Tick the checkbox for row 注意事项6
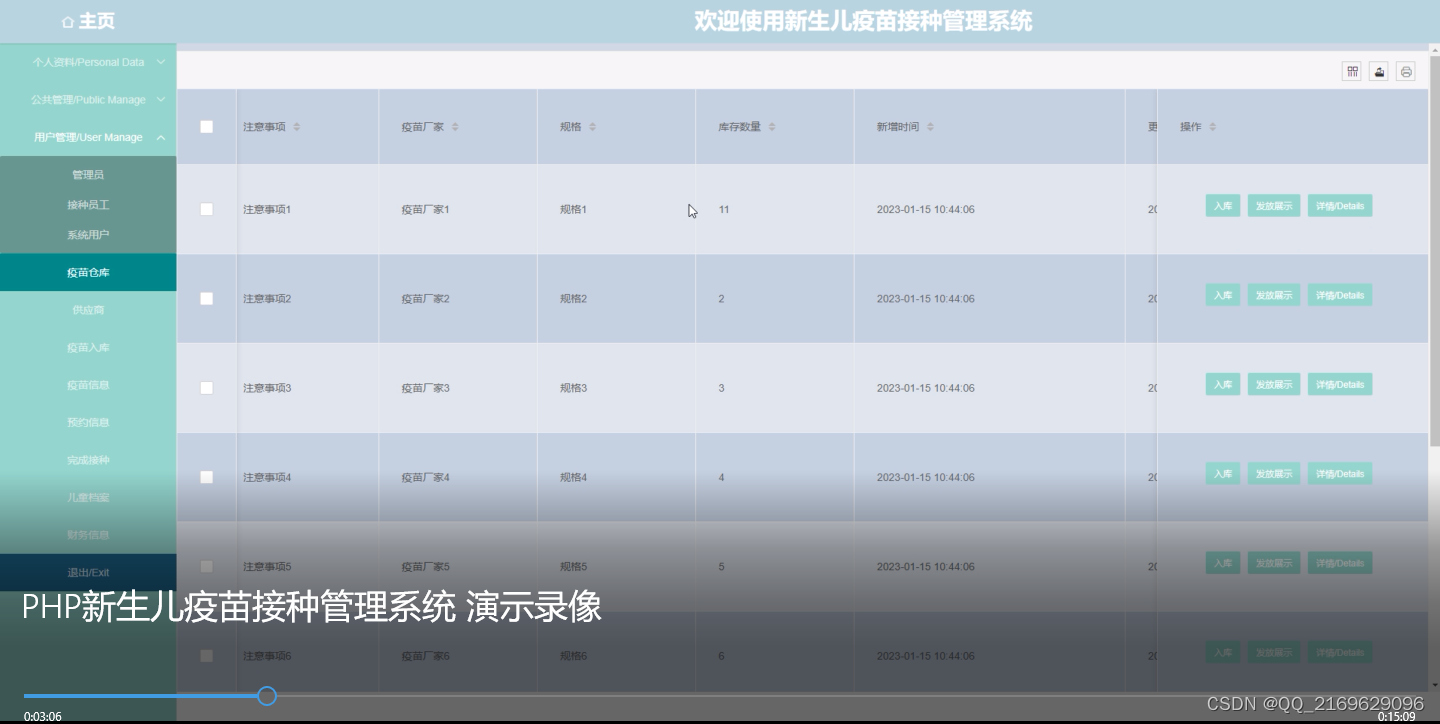This screenshot has width=1440, height=724. click(x=207, y=656)
